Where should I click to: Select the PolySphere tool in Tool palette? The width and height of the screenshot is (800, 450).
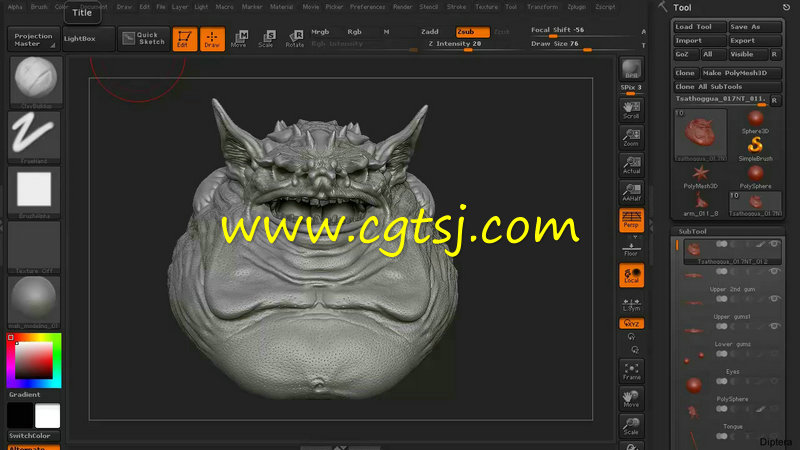point(756,177)
